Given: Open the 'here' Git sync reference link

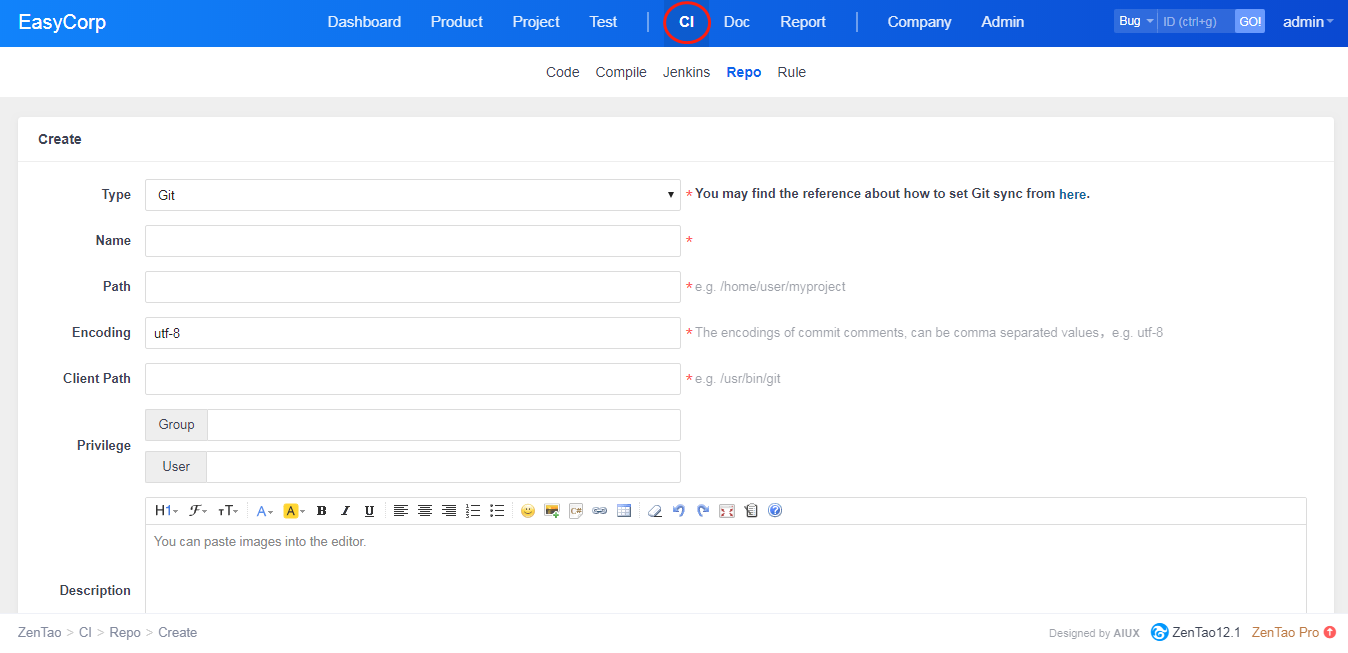Looking at the screenshot, I should [x=1072, y=195].
